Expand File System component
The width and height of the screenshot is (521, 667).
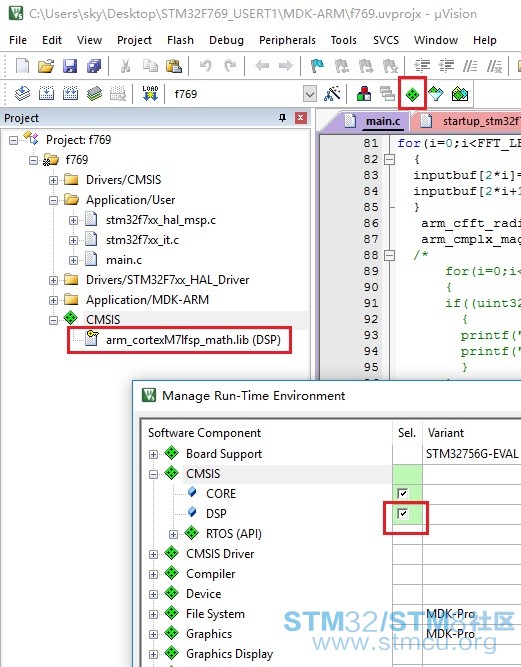(x=153, y=614)
